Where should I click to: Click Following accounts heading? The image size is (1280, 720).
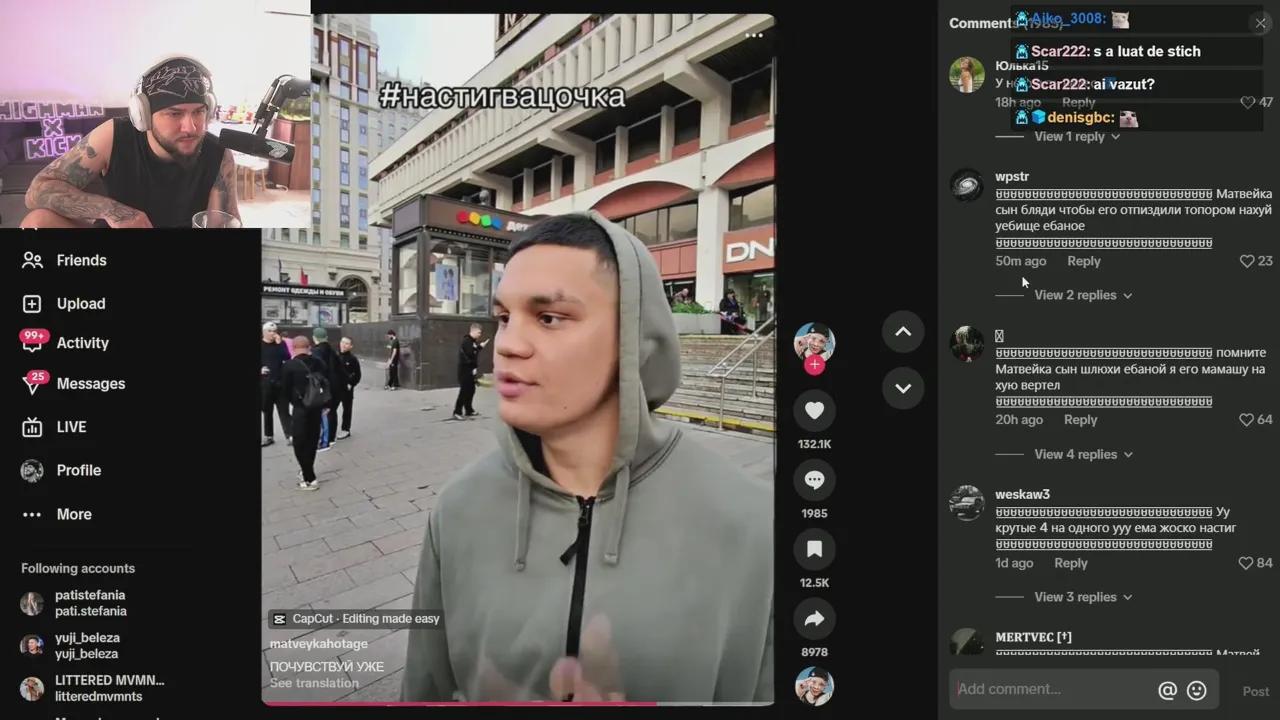tap(78, 568)
